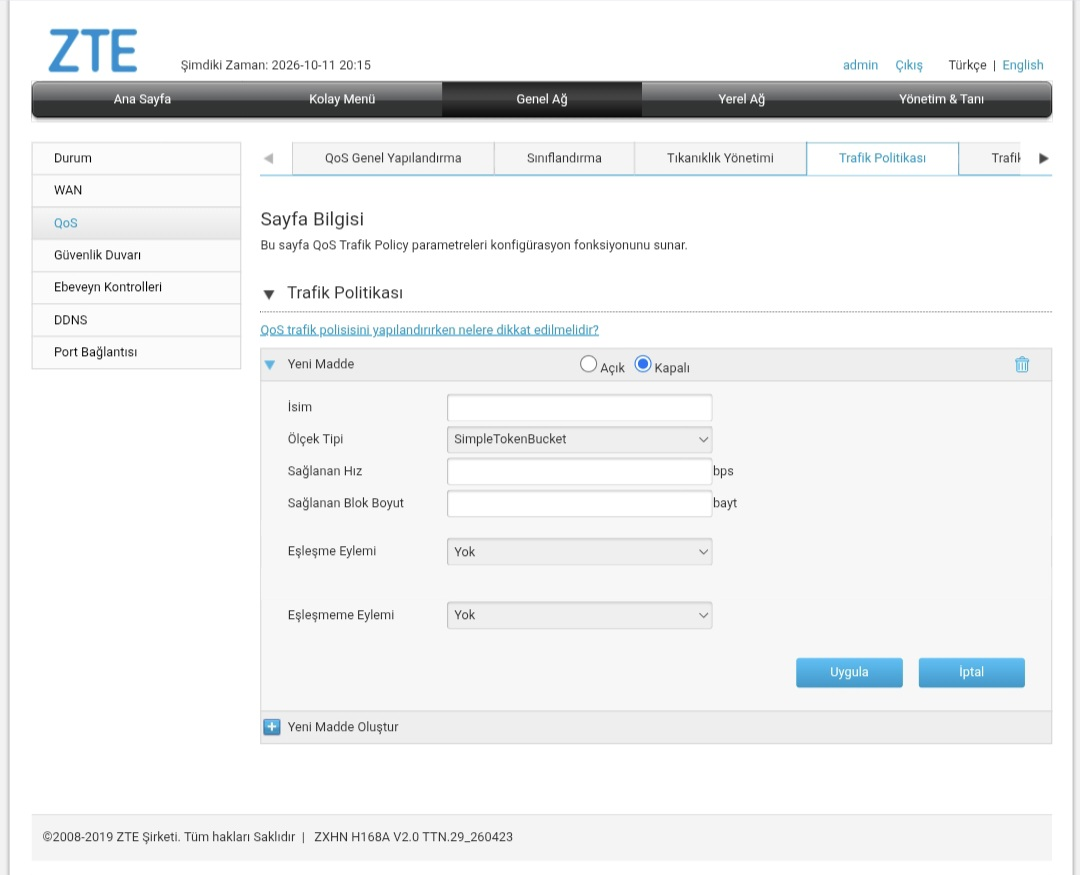Click the Türkçe language text
This screenshot has width=1080, height=875.
(x=967, y=65)
